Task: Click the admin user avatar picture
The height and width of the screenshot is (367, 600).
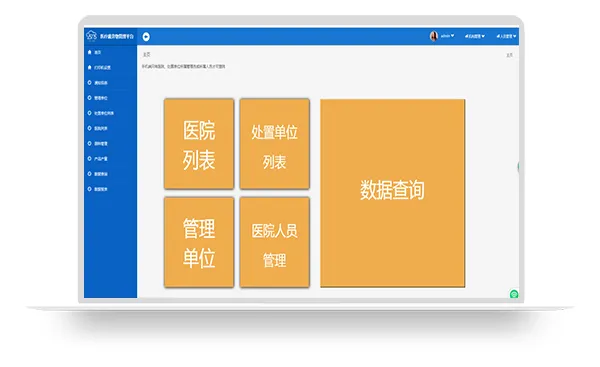Action: [434, 36]
